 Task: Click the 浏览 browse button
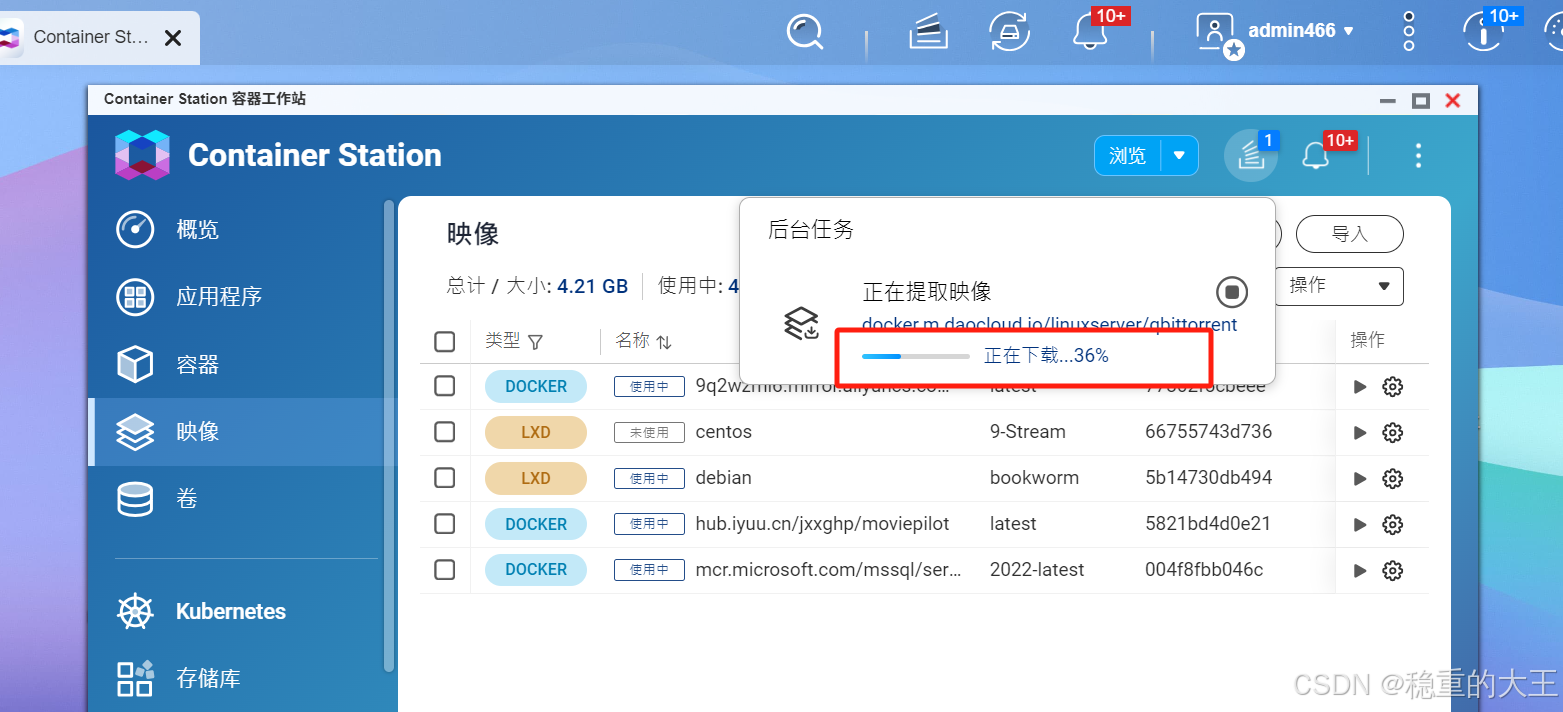(x=1127, y=155)
